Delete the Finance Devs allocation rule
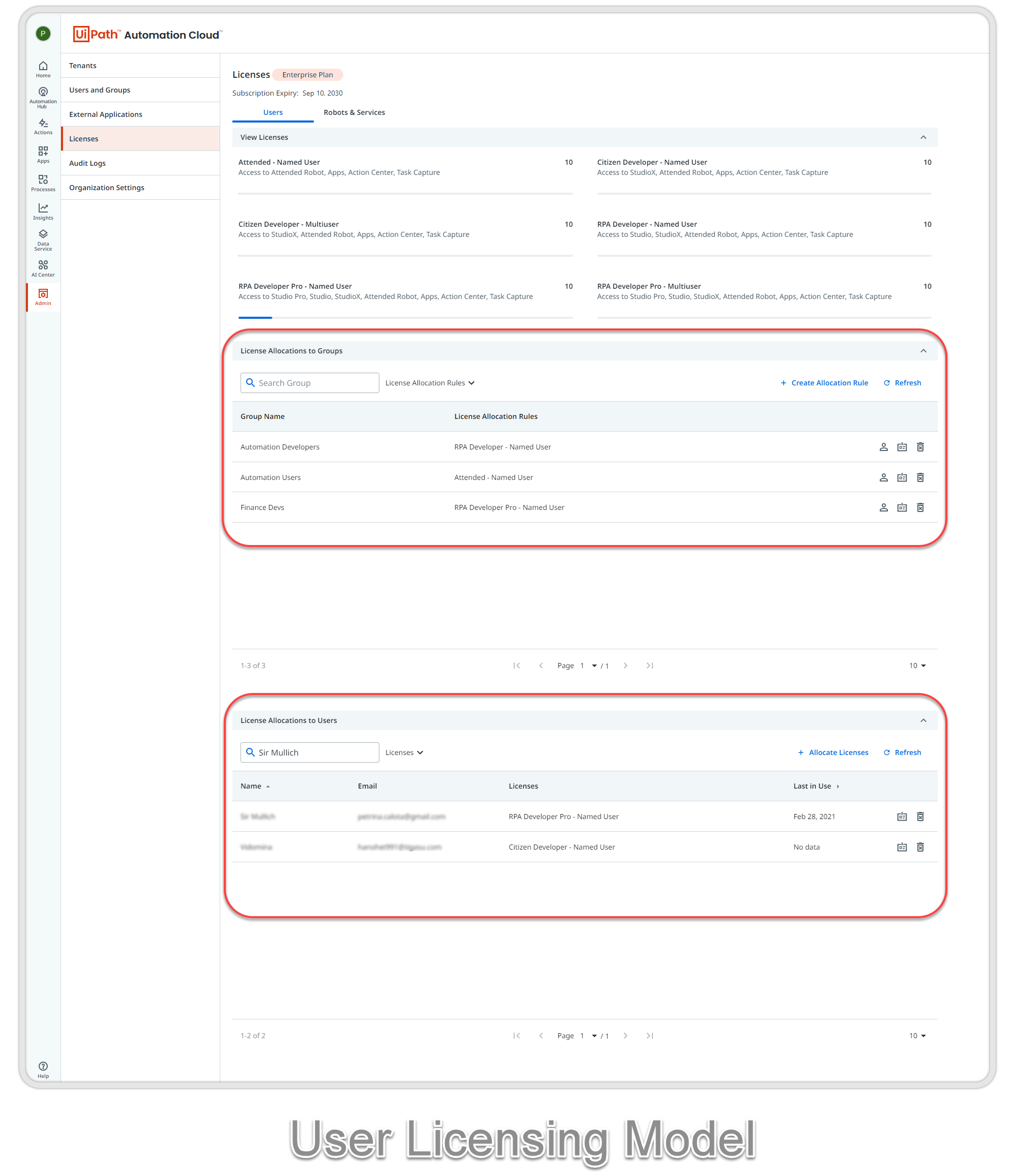This screenshot has height=1176, width=1014. [920, 507]
